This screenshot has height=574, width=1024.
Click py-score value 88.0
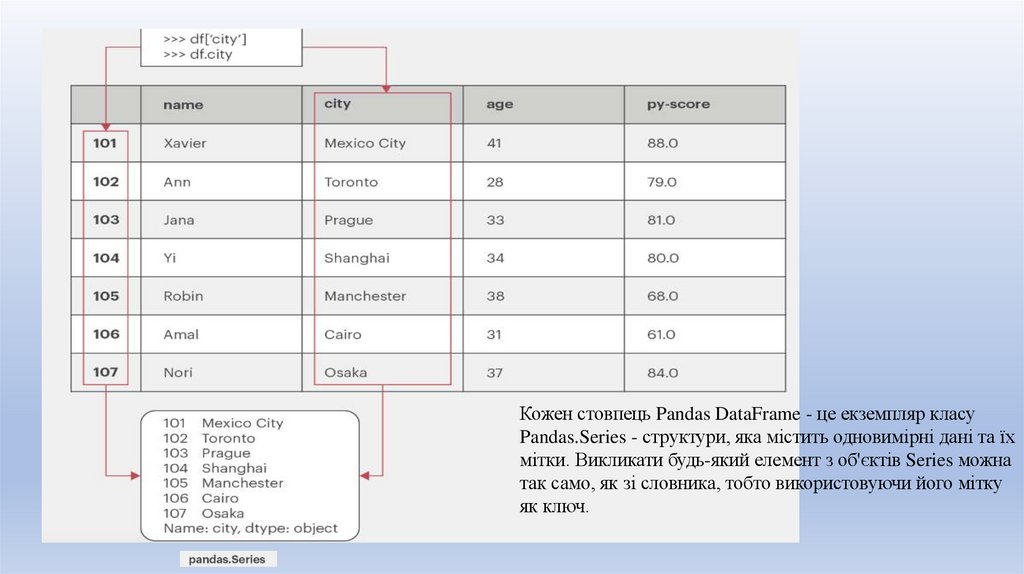coord(662,143)
